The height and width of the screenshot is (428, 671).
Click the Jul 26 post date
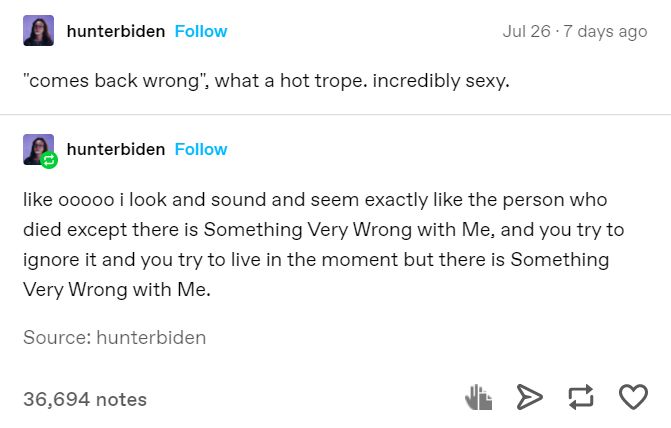[526, 32]
